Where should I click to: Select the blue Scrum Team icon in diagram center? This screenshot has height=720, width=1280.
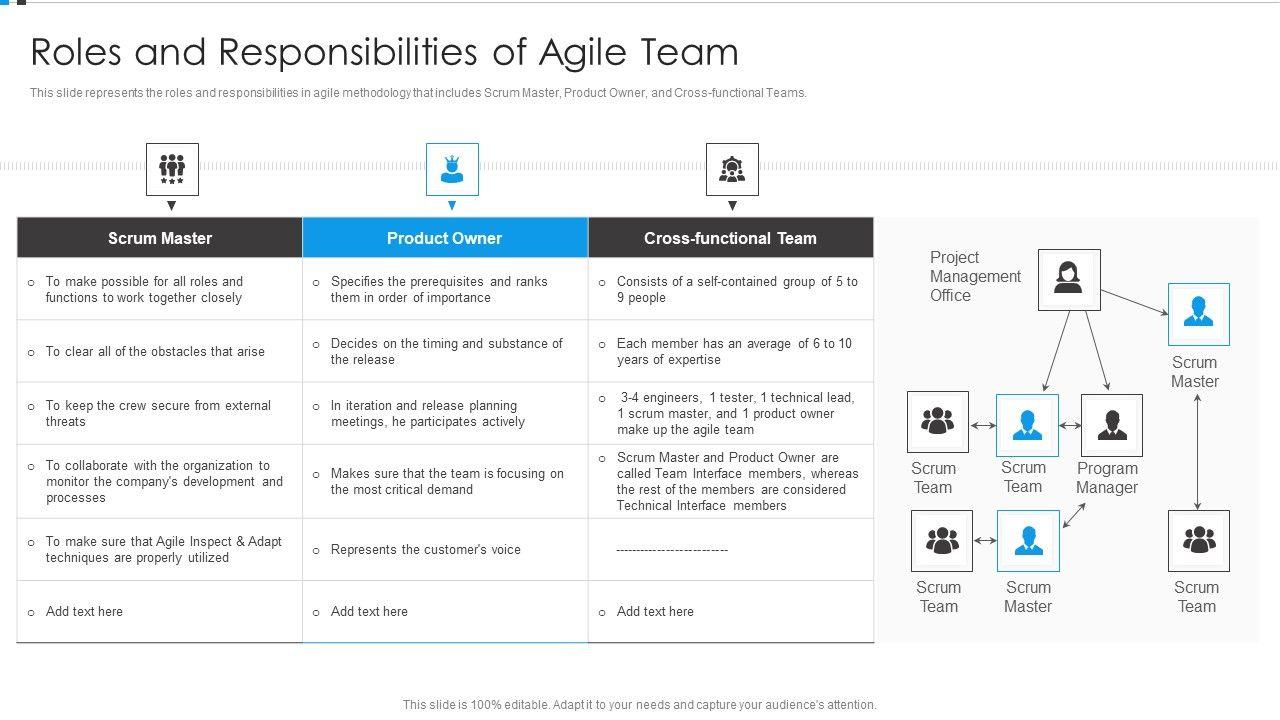(1027, 425)
